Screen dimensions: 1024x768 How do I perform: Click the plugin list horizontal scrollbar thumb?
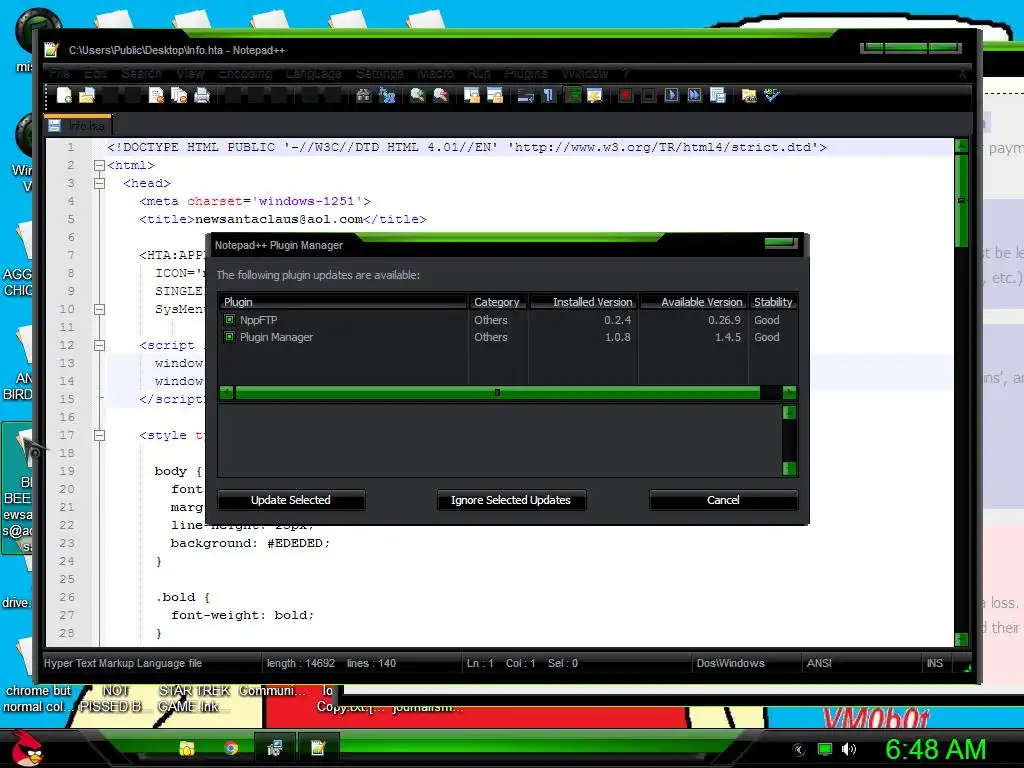(x=497, y=392)
